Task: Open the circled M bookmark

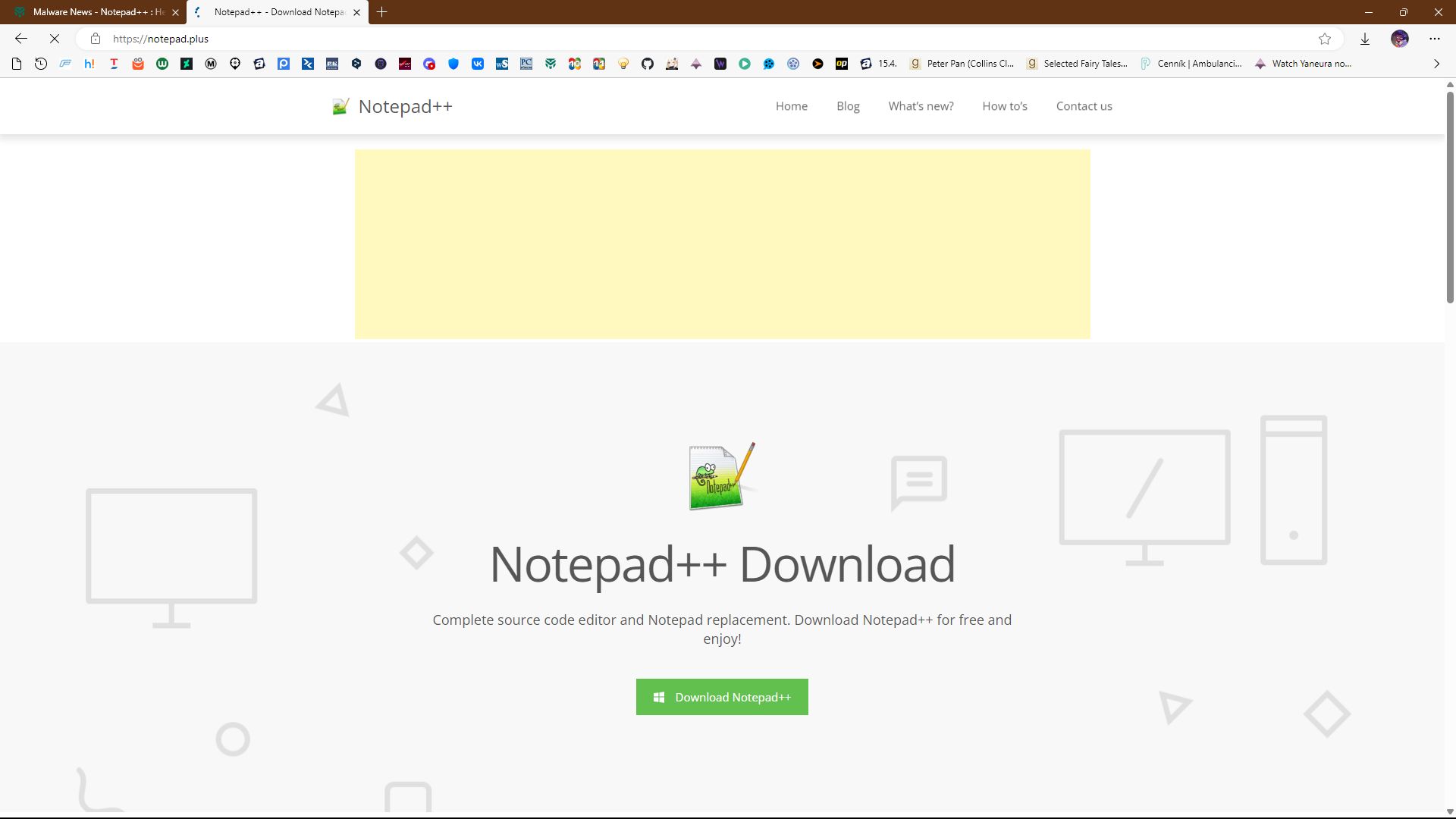Action: [211, 64]
